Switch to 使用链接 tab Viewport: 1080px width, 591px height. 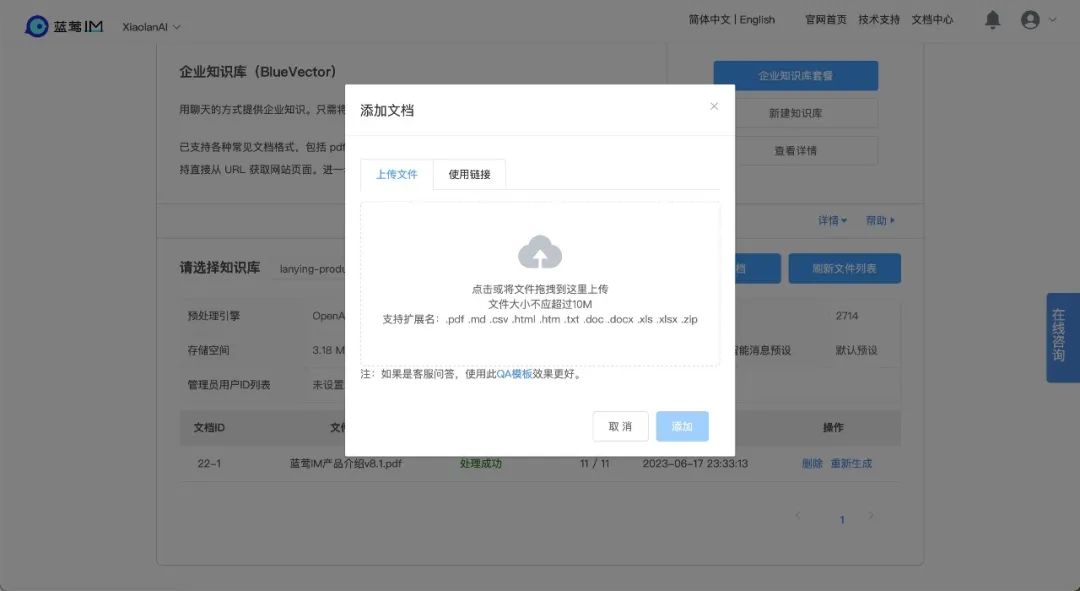tap(469, 174)
